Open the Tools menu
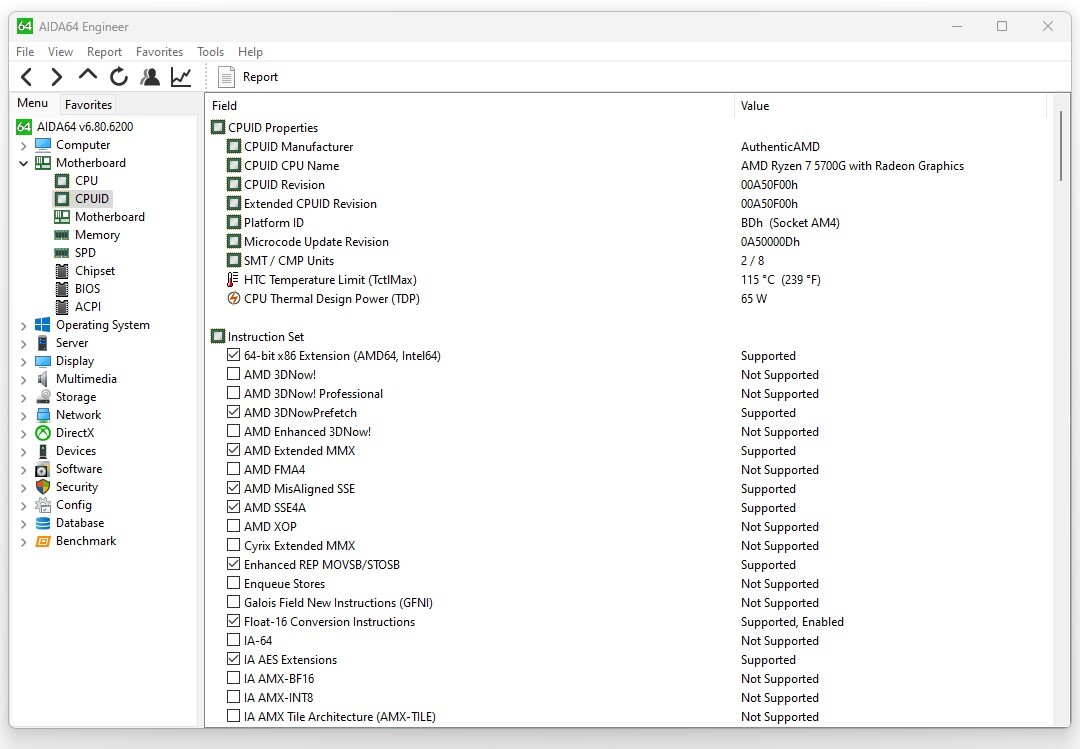 coord(210,52)
